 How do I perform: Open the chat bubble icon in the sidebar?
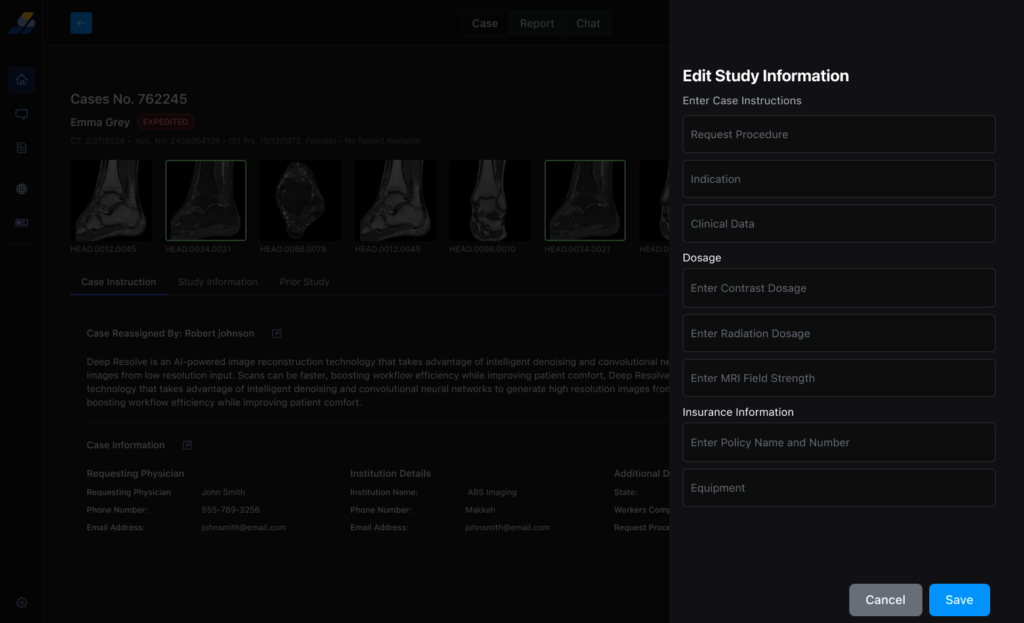click(x=21, y=114)
